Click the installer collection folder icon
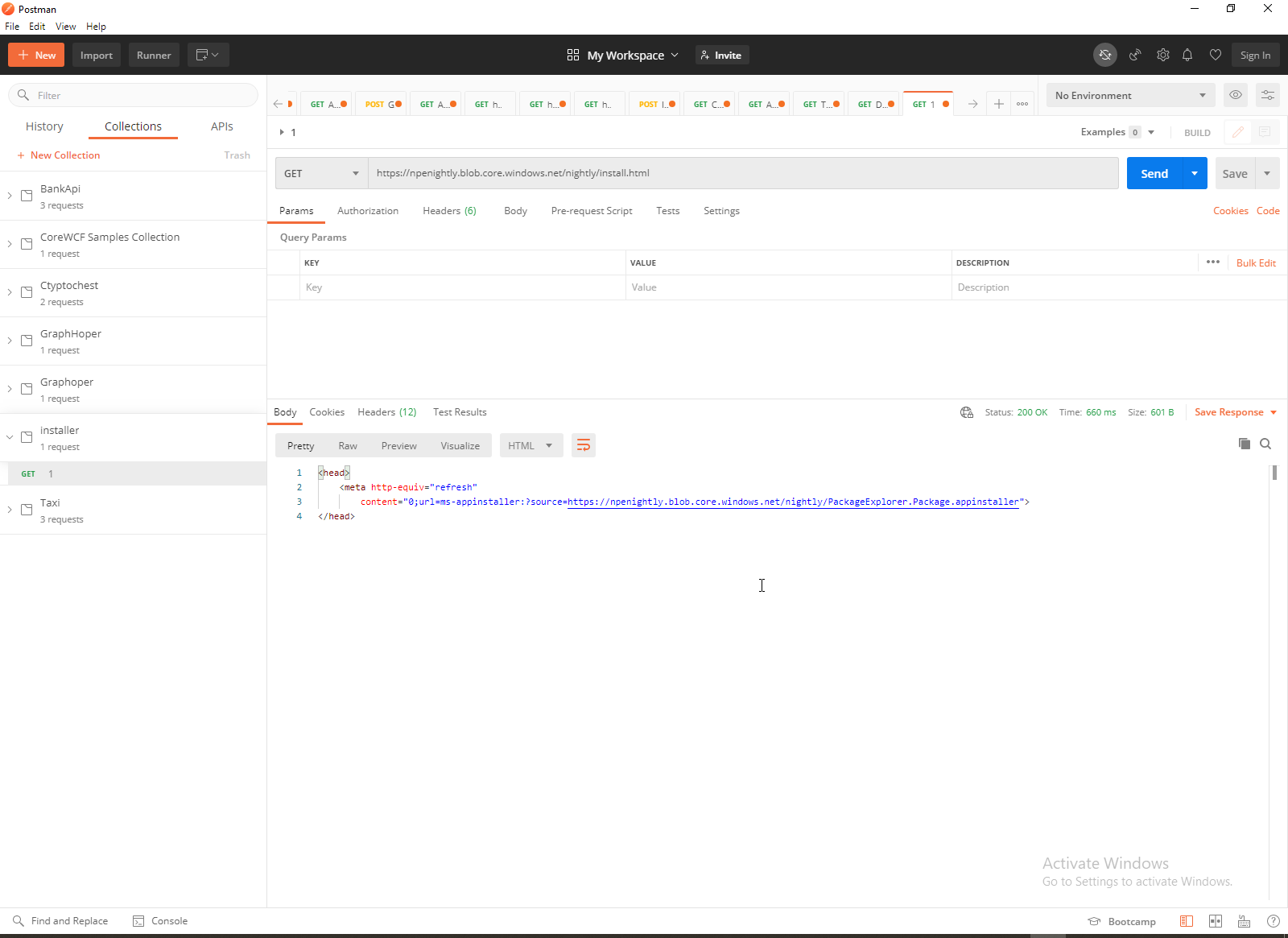Screen dimensions: 1288x938 27,437
